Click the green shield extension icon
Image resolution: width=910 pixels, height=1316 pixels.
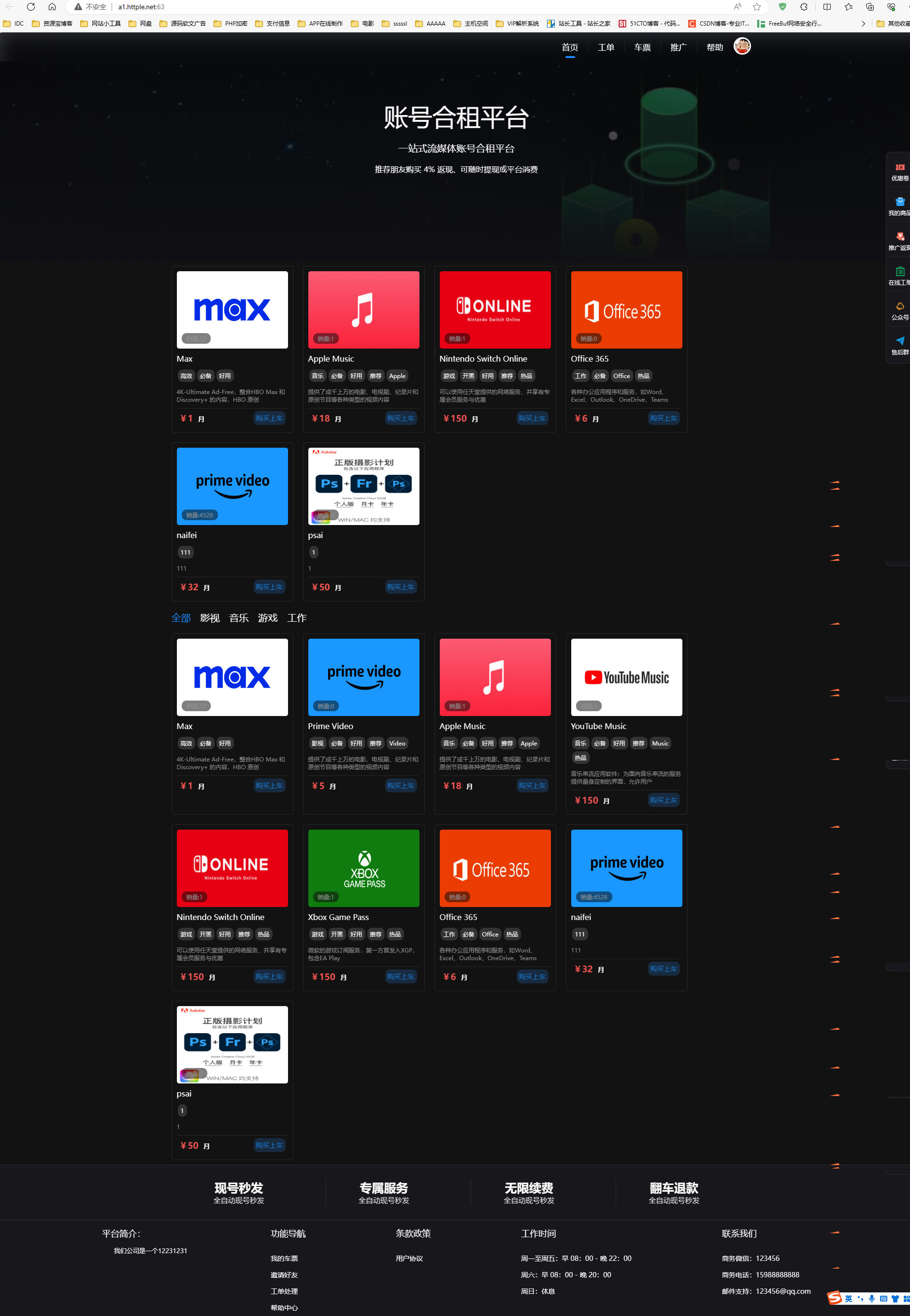pos(782,7)
